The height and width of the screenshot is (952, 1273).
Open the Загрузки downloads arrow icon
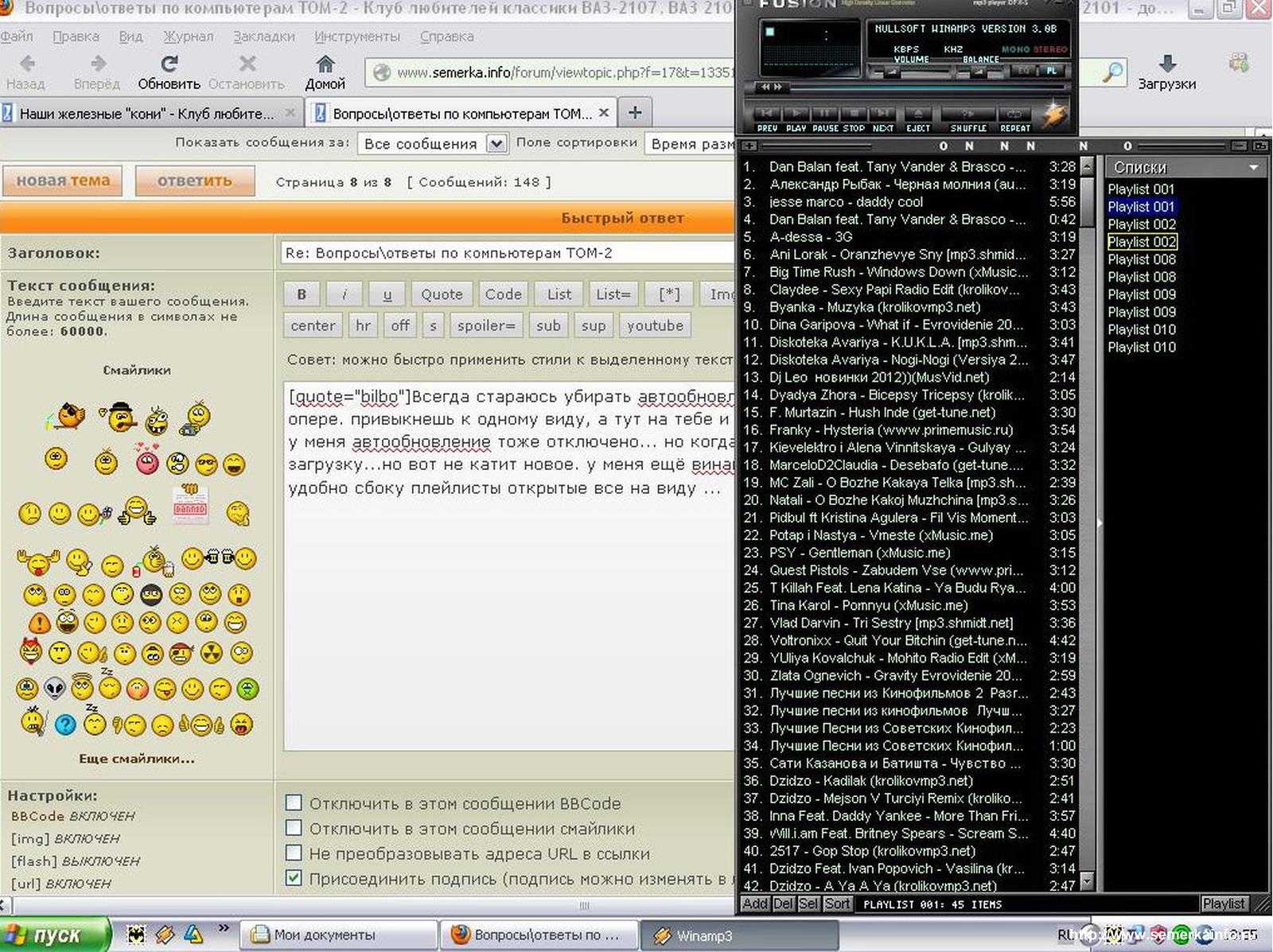1166,64
